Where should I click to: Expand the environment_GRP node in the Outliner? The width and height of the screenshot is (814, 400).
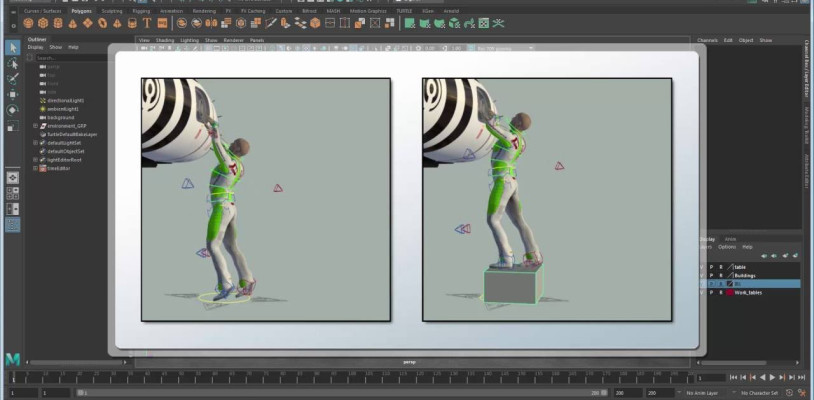(35, 126)
